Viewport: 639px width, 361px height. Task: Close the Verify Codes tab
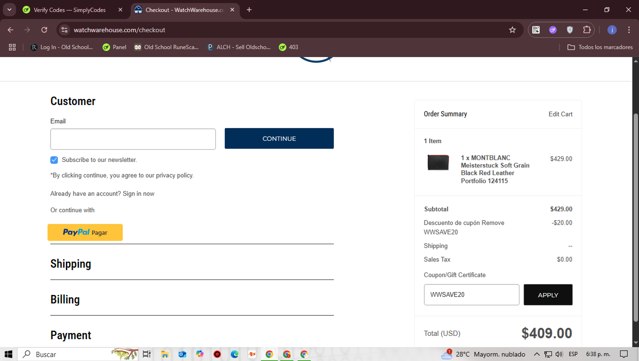pyautogui.click(x=120, y=10)
